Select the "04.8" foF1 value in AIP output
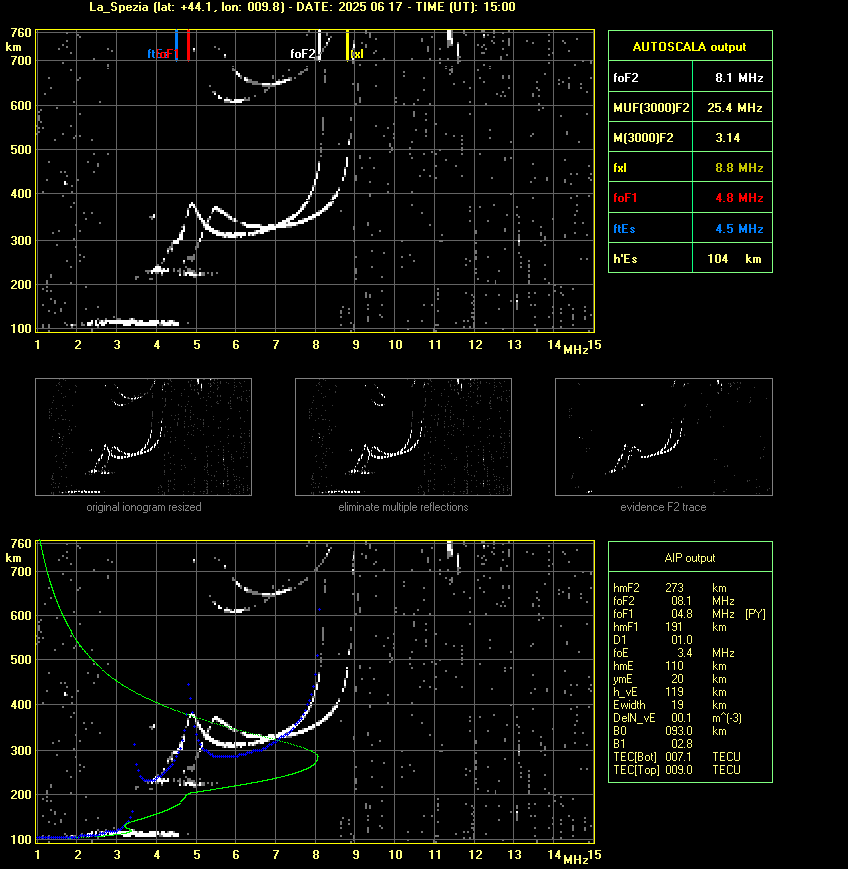Screen dimensions: 848x869 681,614
